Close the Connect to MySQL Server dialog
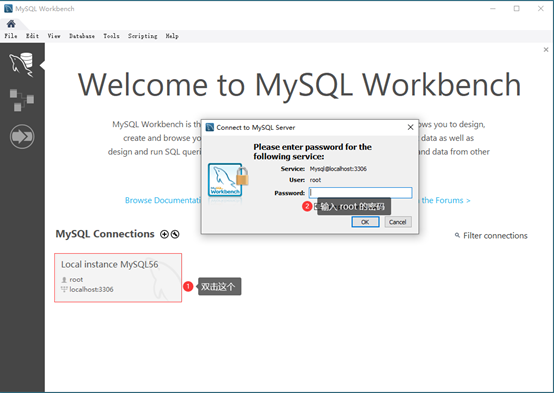554x393 pixels. [x=410, y=127]
